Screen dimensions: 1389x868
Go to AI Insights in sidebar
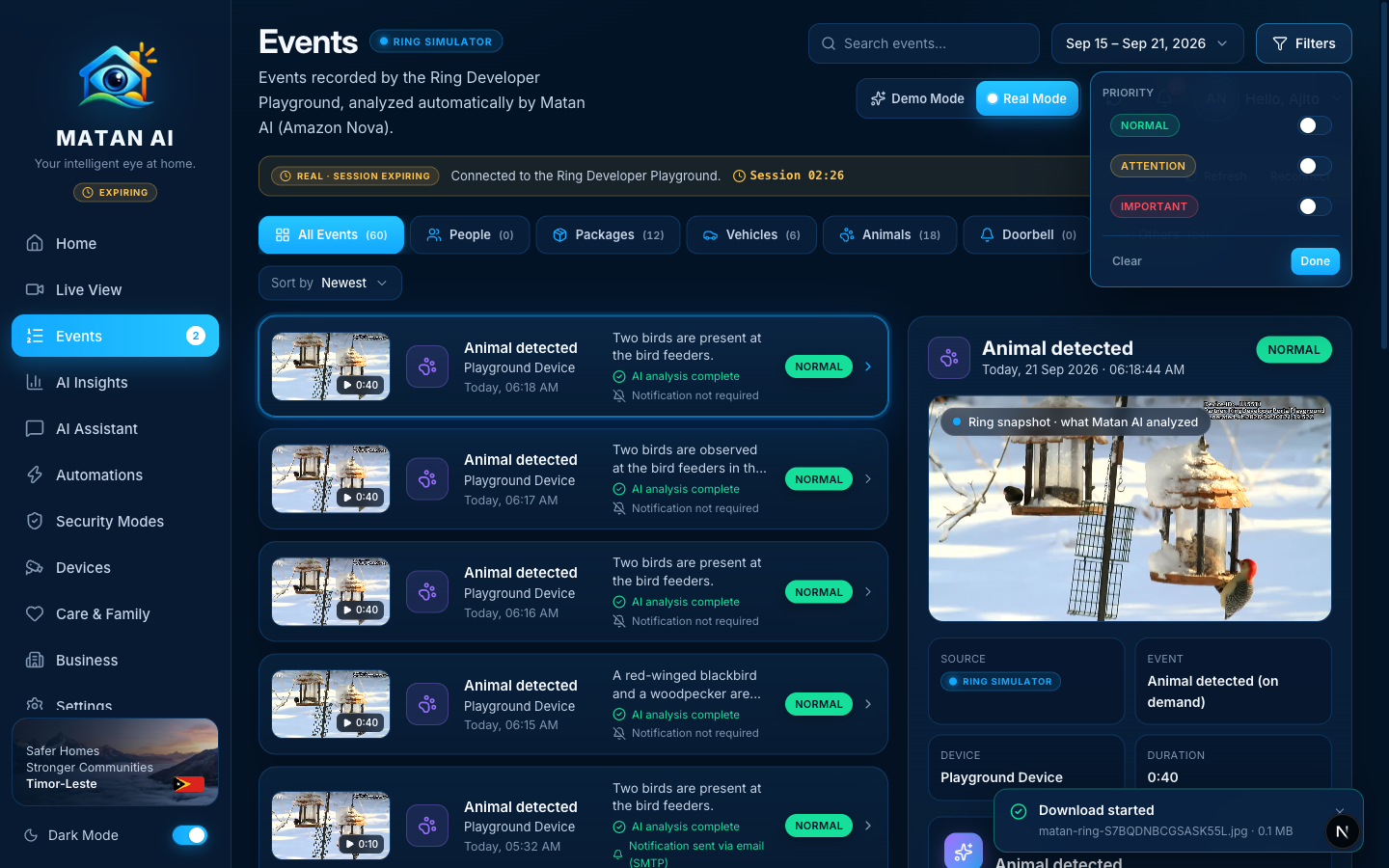[115, 382]
